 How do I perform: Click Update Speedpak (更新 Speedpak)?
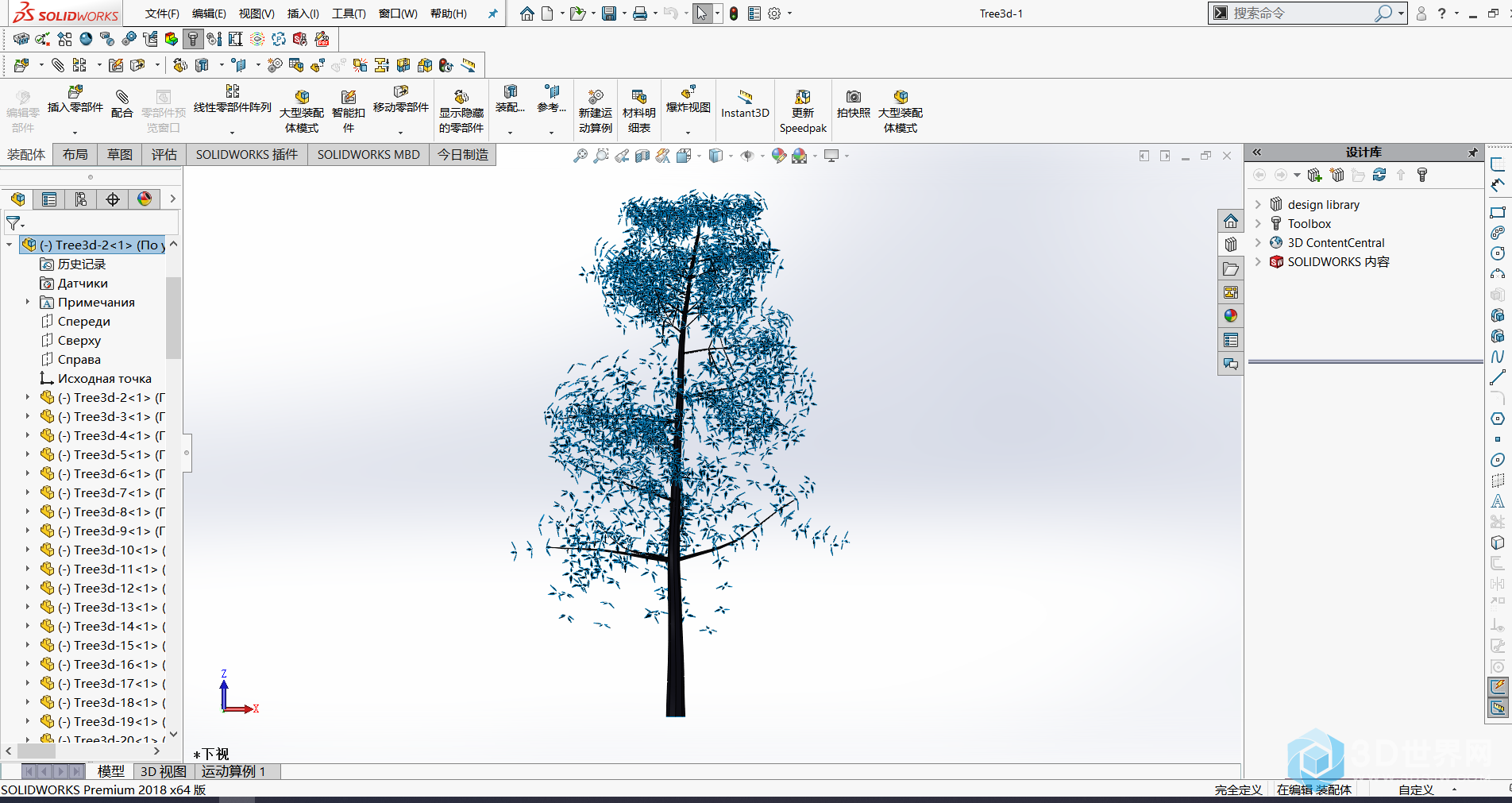click(x=803, y=111)
